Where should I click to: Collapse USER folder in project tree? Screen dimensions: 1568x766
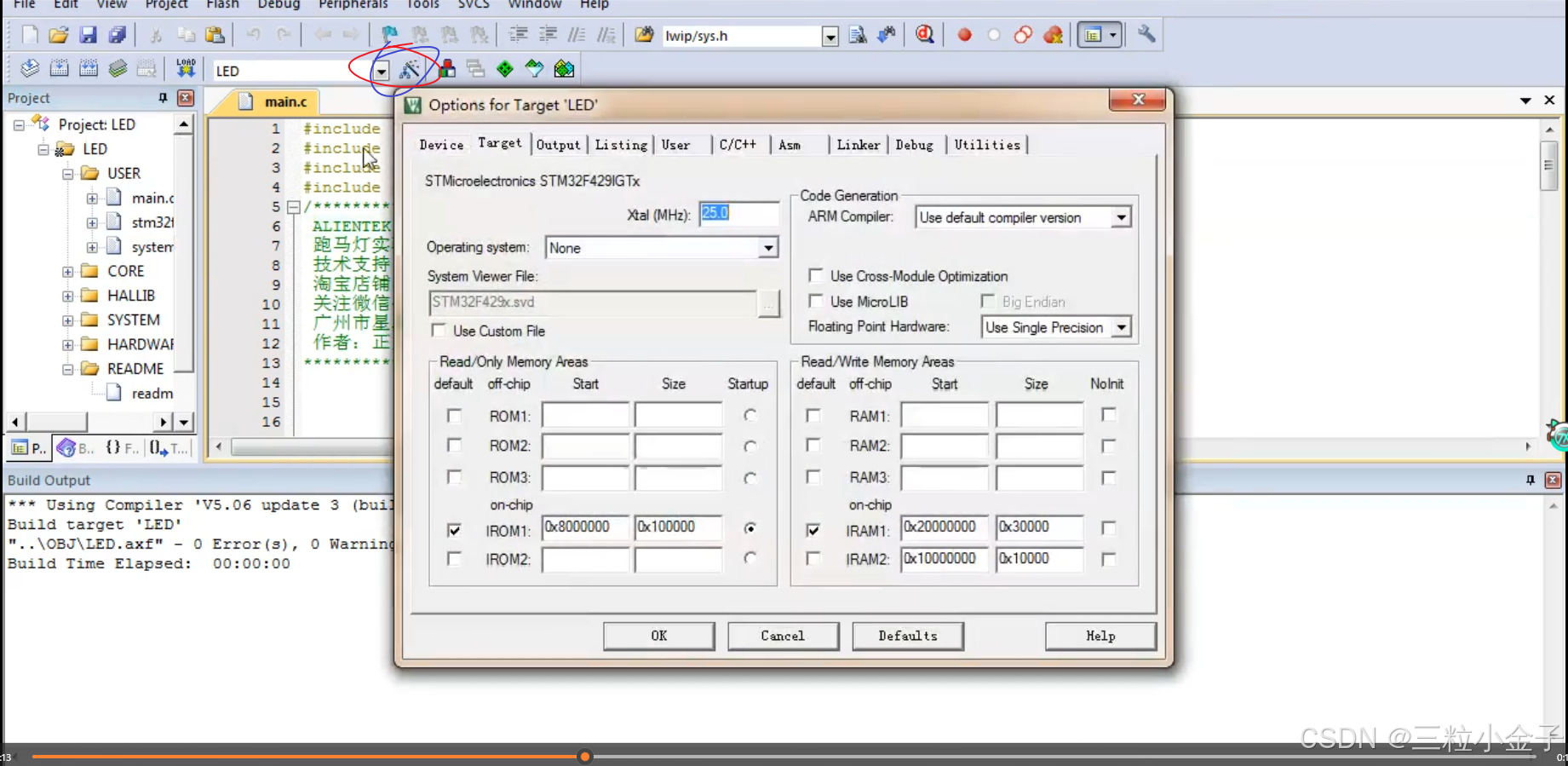(x=67, y=174)
